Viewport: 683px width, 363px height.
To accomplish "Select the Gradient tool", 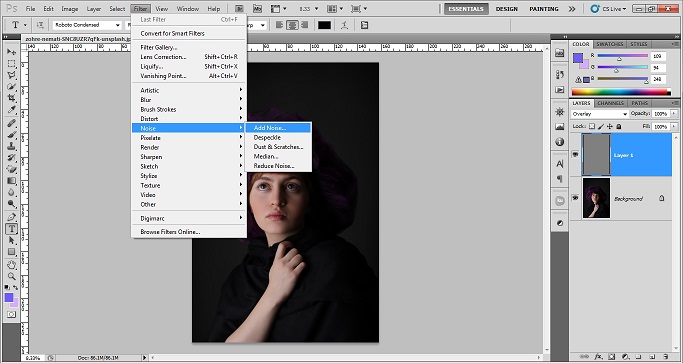I will tap(11, 181).
